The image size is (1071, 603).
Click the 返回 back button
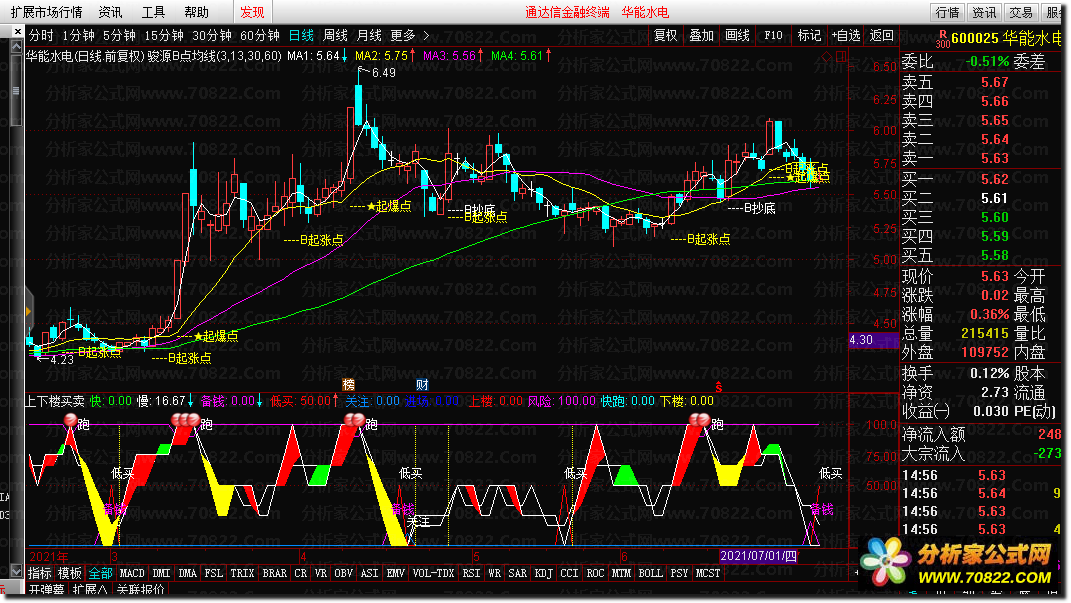(x=882, y=35)
